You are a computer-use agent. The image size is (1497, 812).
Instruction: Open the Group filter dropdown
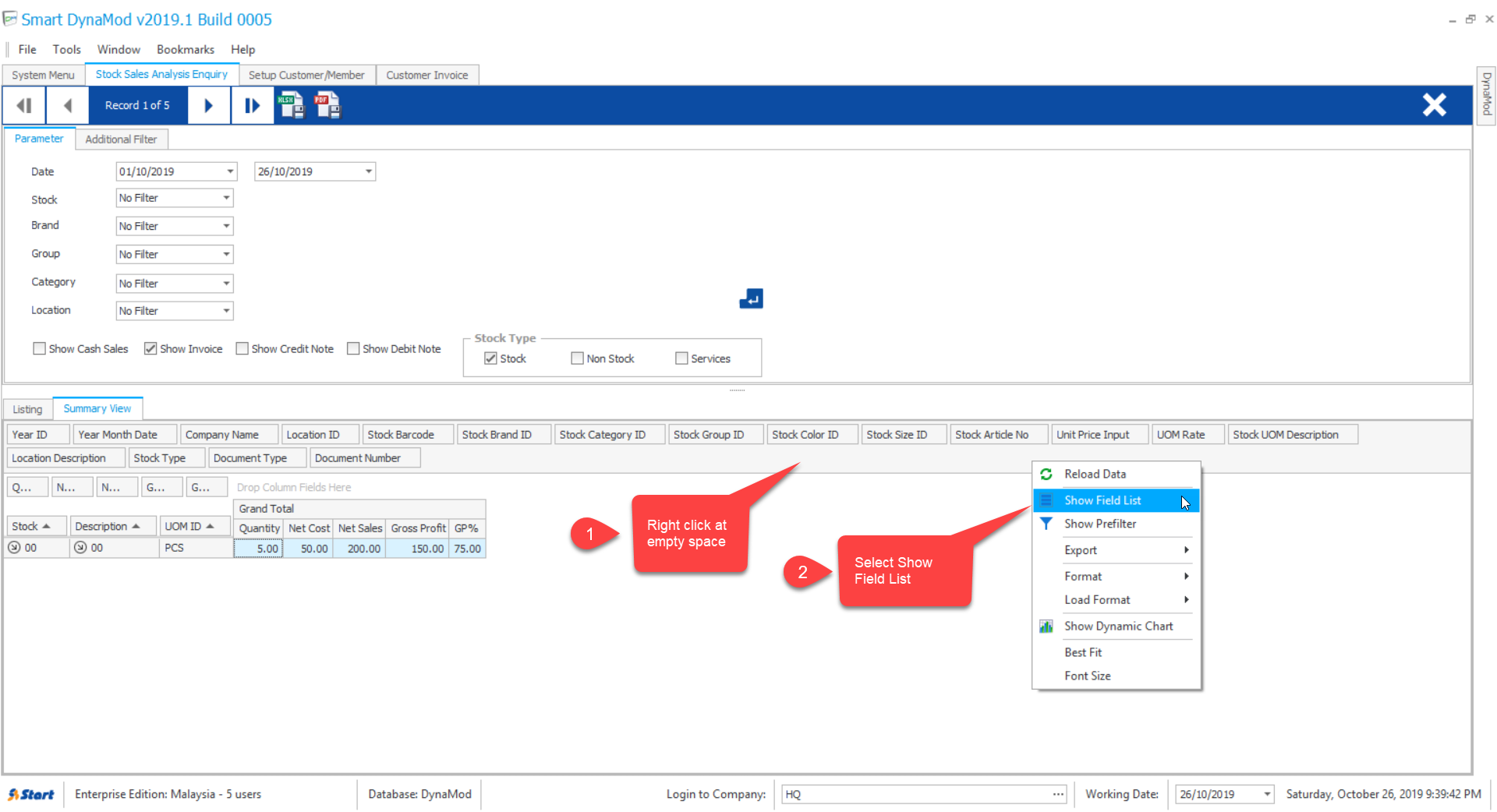coord(226,254)
